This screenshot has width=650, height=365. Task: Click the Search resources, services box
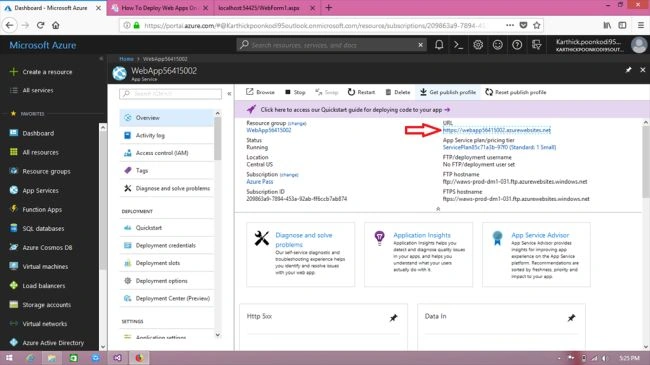[x=330, y=45]
